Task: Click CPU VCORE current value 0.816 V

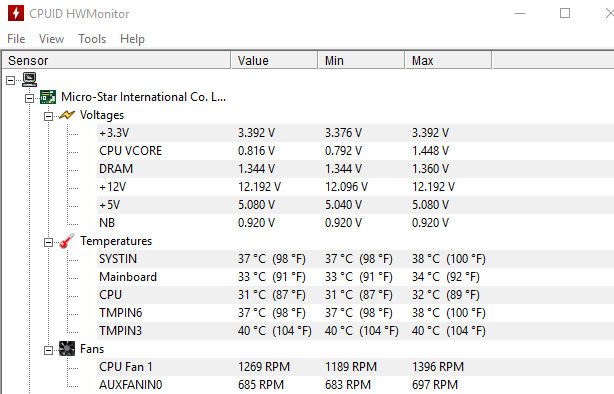Action: 256,151
